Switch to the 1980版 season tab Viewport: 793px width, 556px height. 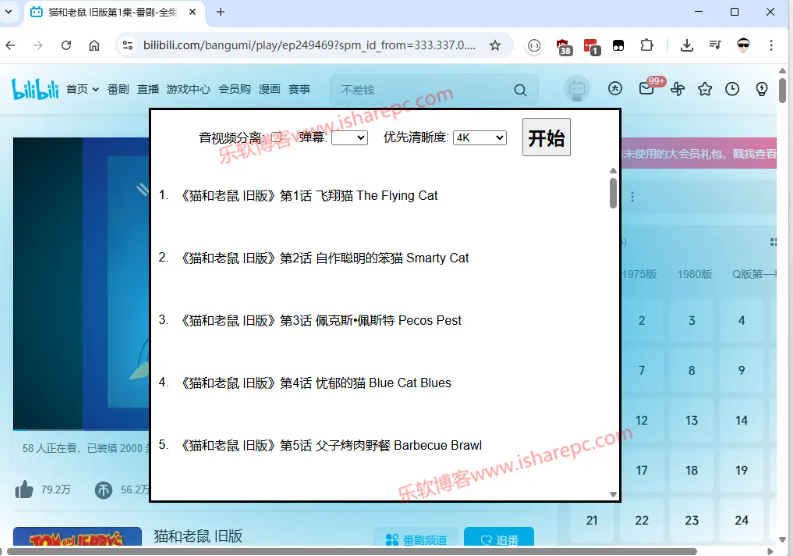(694, 274)
